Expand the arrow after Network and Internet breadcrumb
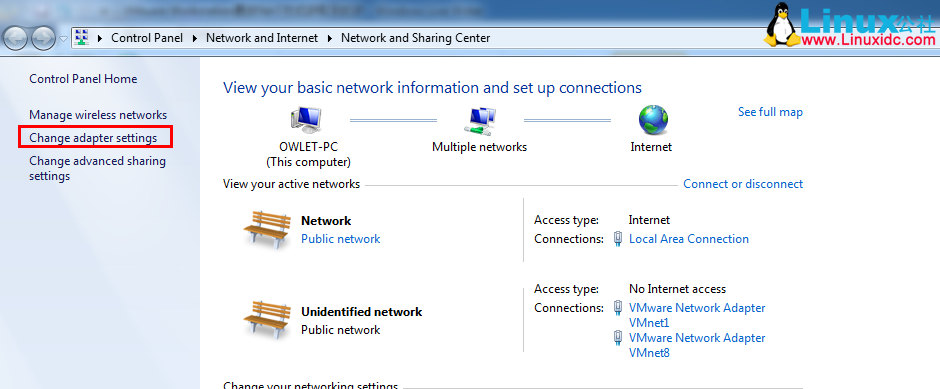 click(330, 38)
